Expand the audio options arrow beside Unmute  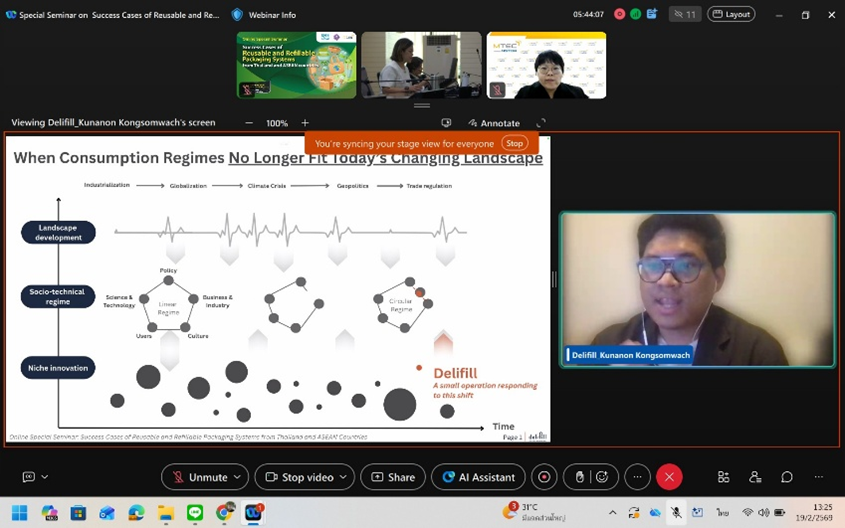point(238,477)
